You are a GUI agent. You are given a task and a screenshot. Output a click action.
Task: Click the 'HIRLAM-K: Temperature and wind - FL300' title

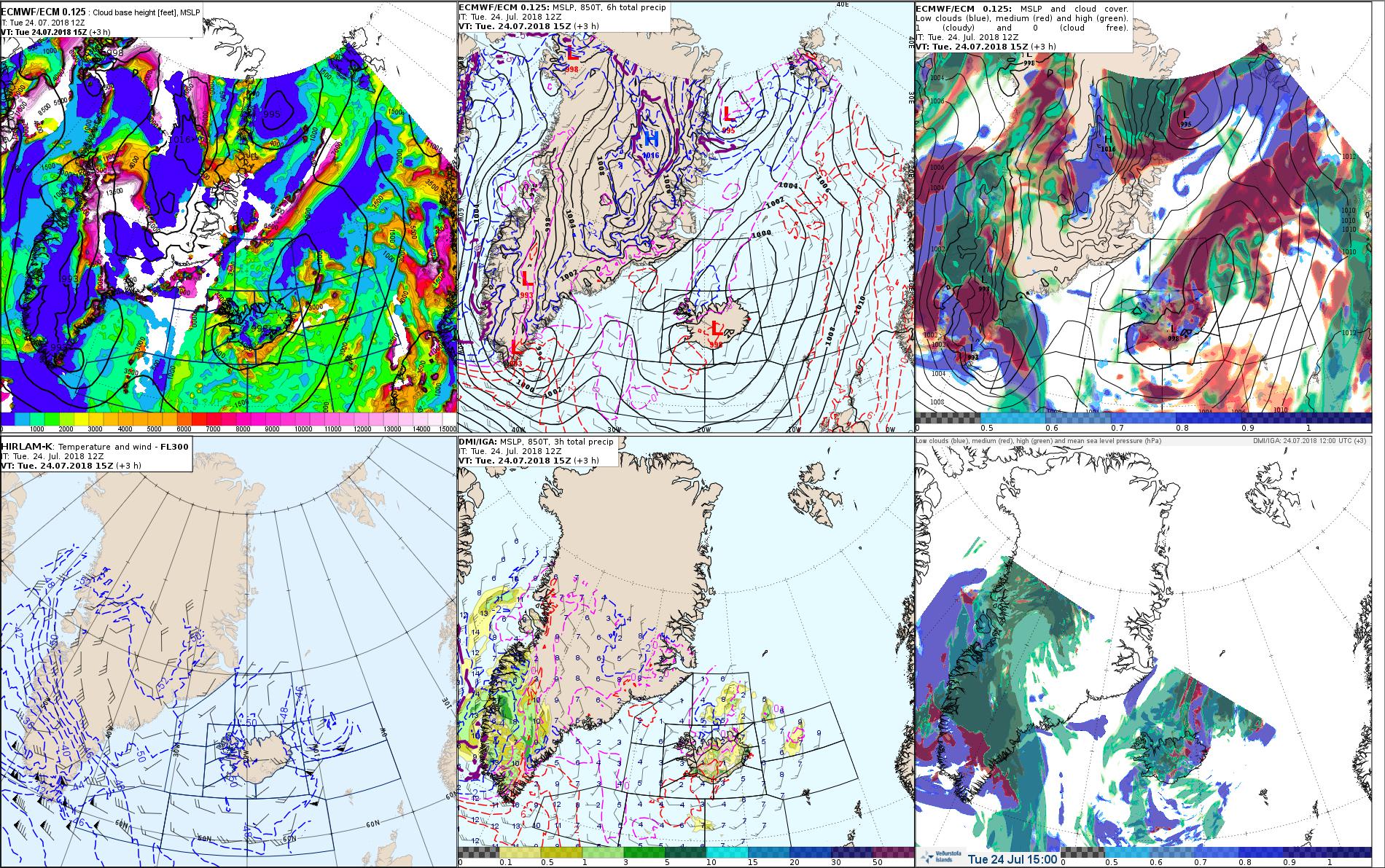[94, 446]
